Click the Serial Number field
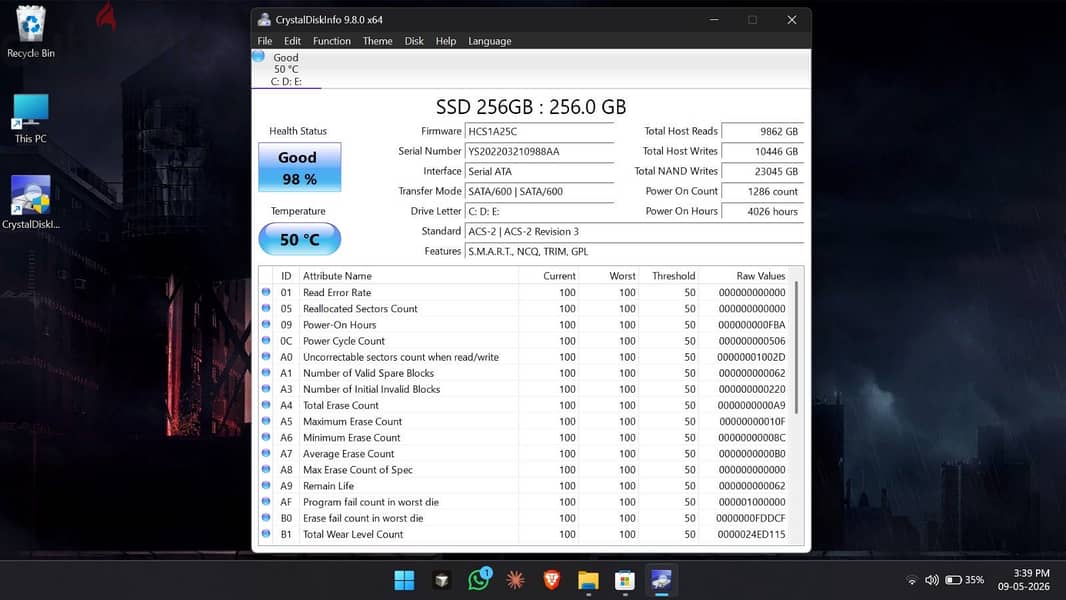Image resolution: width=1066 pixels, height=600 pixels. coord(539,152)
